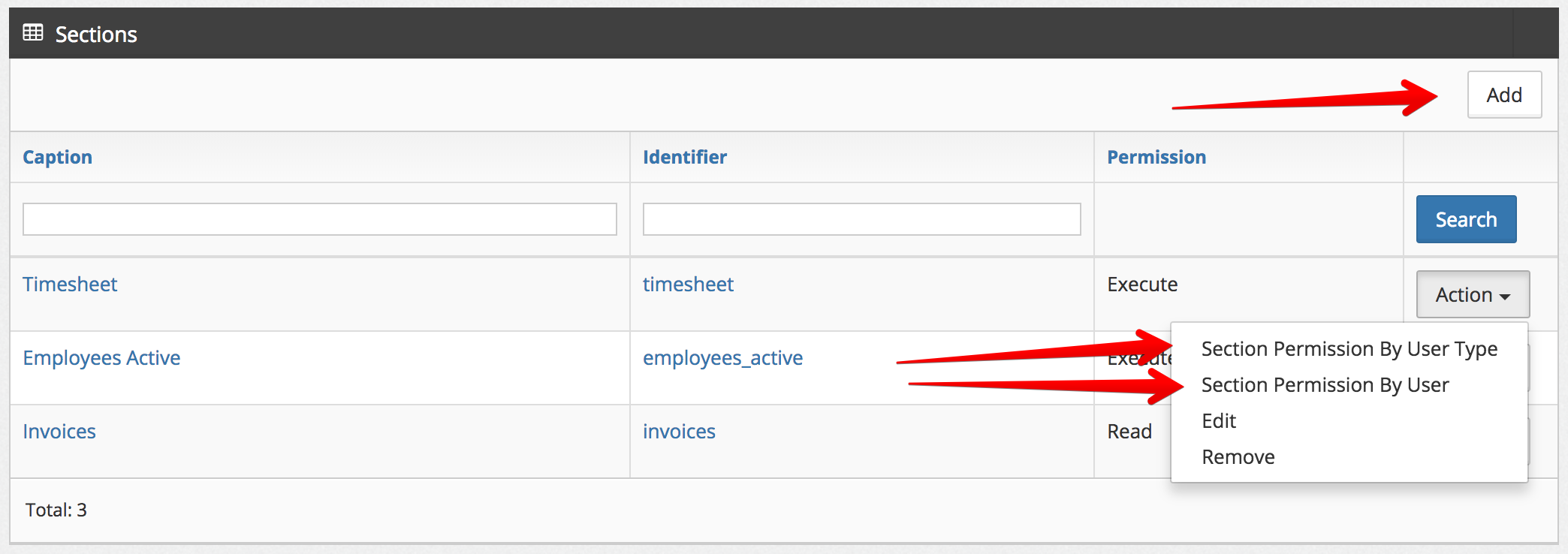Image resolution: width=1568 pixels, height=554 pixels.
Task: Sort by the Permission column header
Action: tap(1156, 157)
